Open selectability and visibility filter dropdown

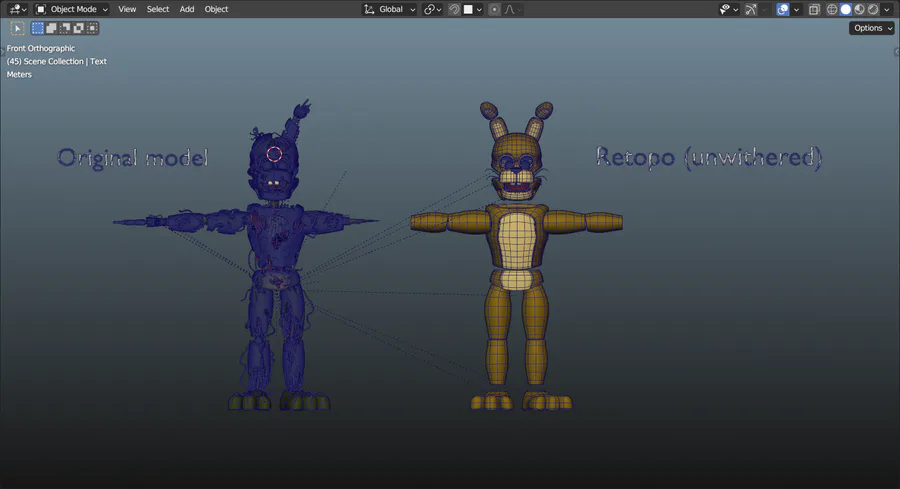[728, 9]
